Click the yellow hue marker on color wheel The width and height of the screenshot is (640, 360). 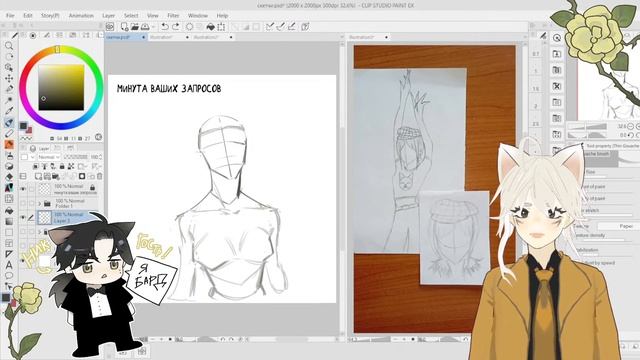(58, 49)
